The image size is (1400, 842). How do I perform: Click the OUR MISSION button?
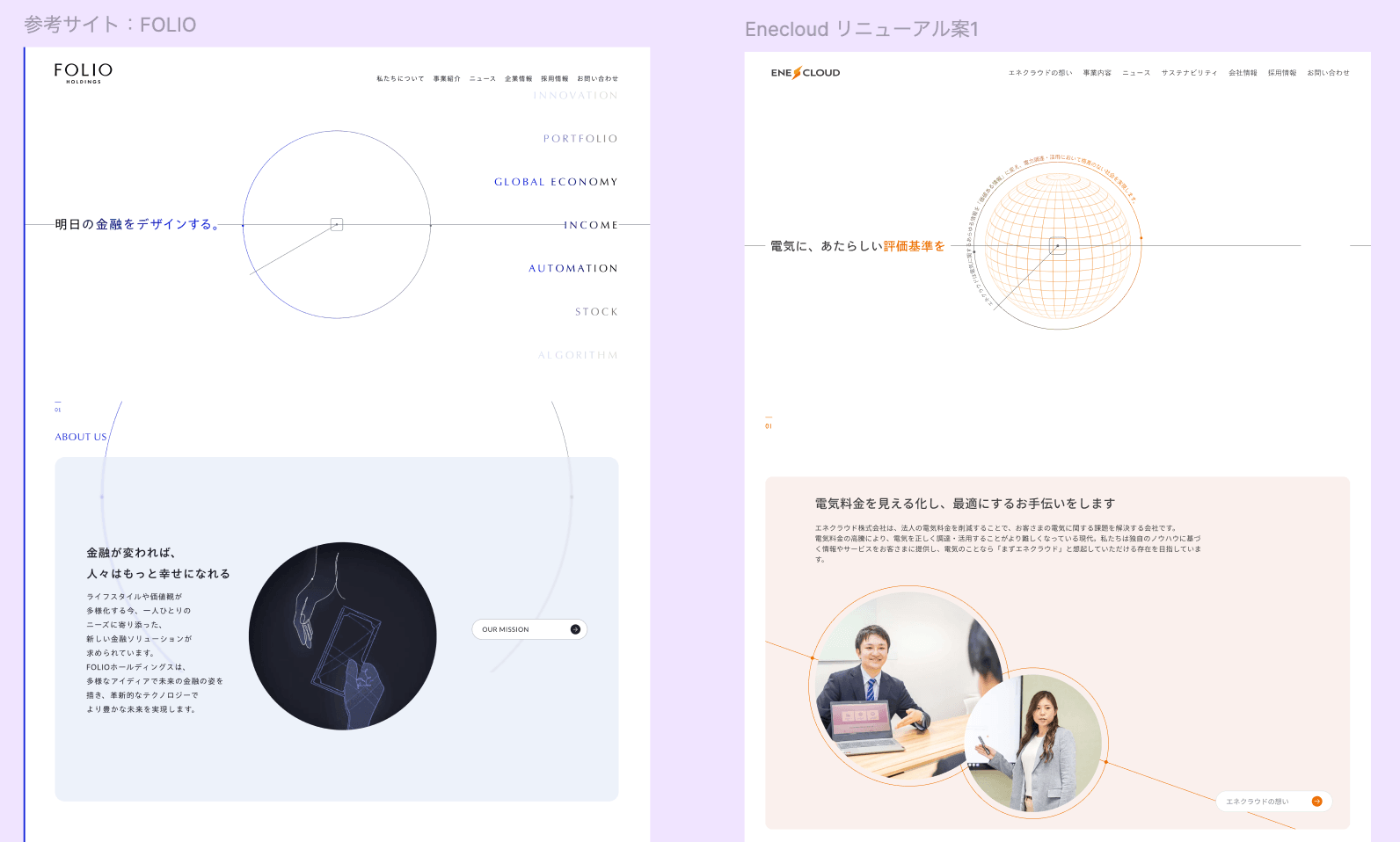point(529,629)
